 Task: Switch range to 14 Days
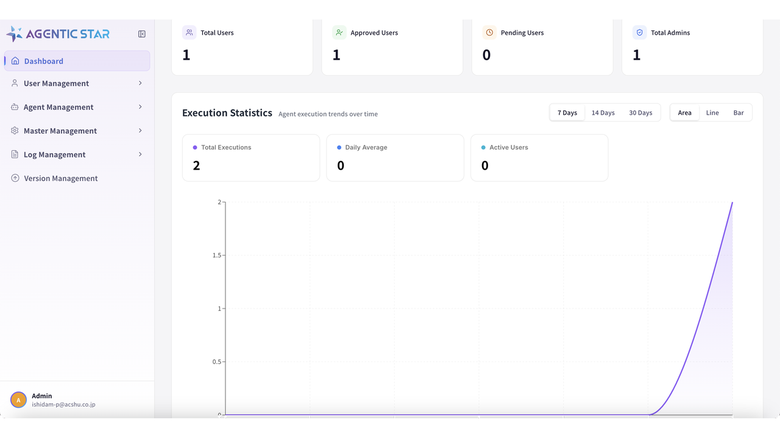603,113
